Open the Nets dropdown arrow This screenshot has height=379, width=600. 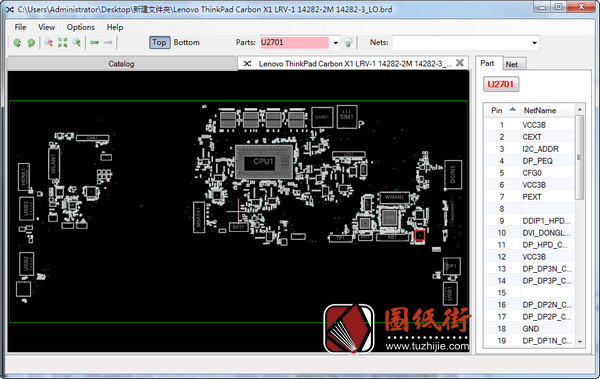click(x=534, y=43)
